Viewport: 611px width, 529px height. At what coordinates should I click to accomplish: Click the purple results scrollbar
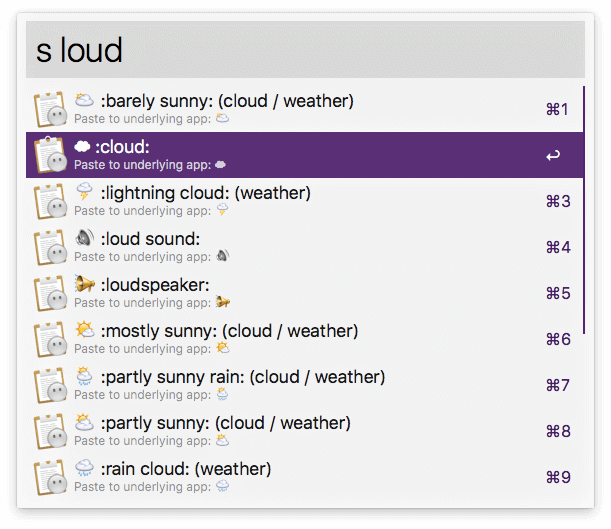coord(584,210)
